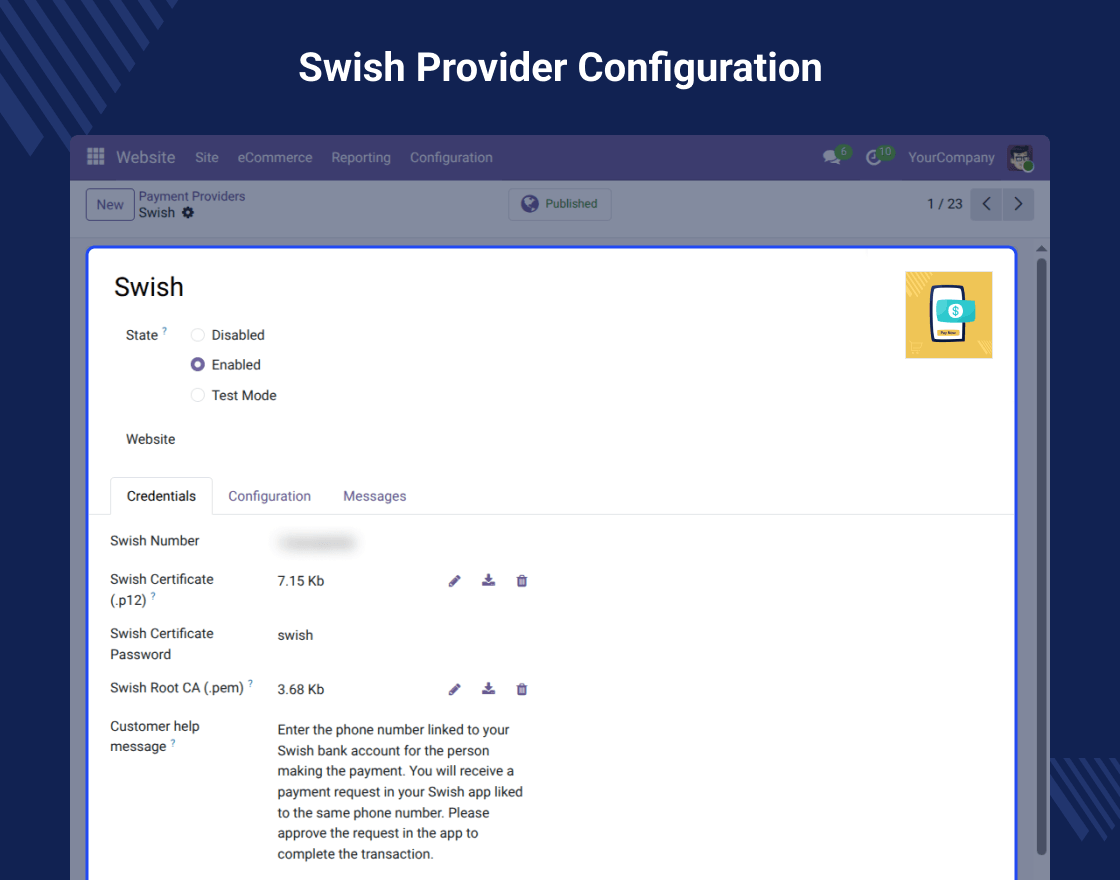Open the apps grid menu icon
This screenshot has height=880, width=1120.
[x=96, y=156]
